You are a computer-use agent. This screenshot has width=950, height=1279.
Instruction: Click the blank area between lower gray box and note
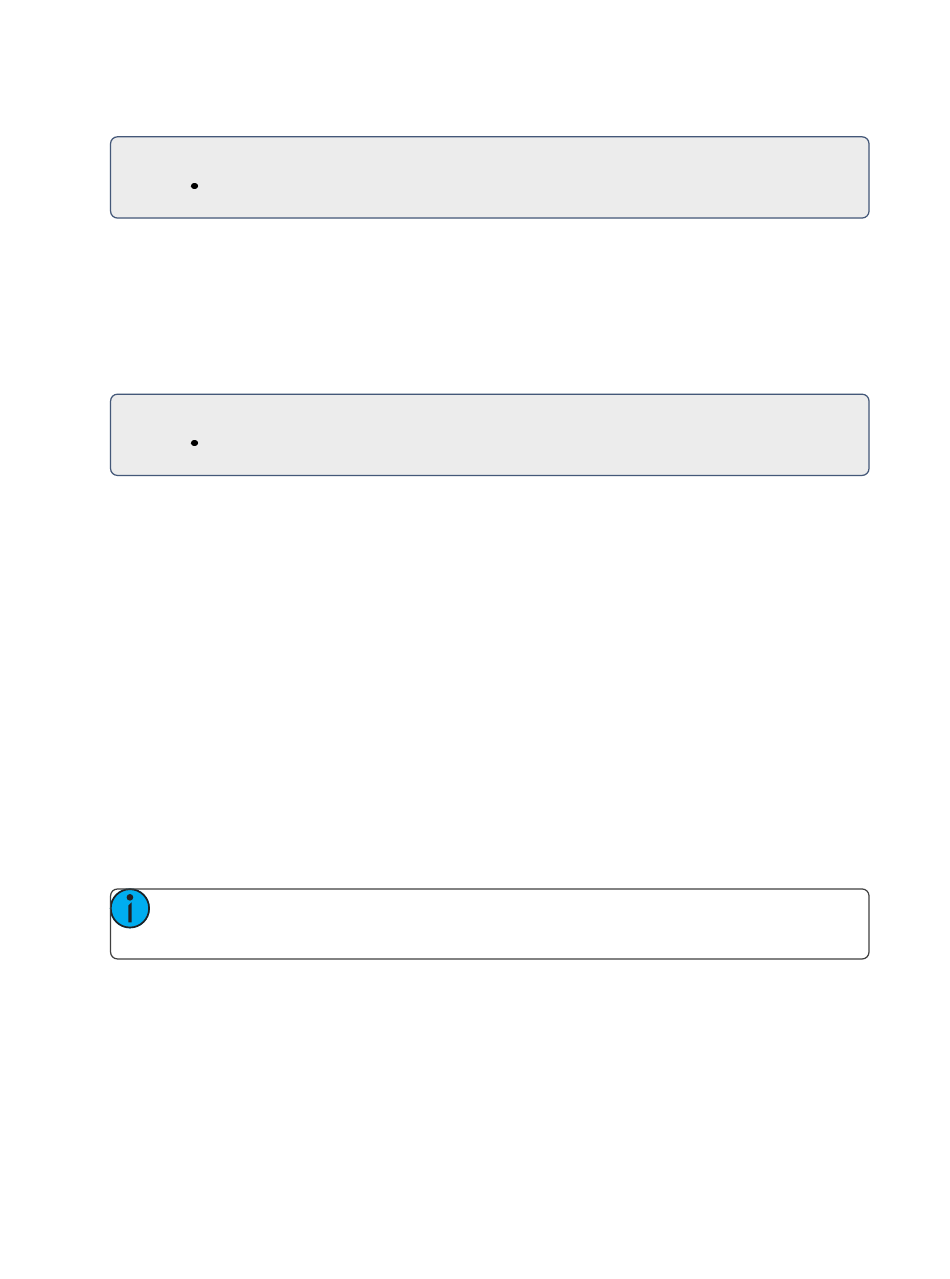490,680
